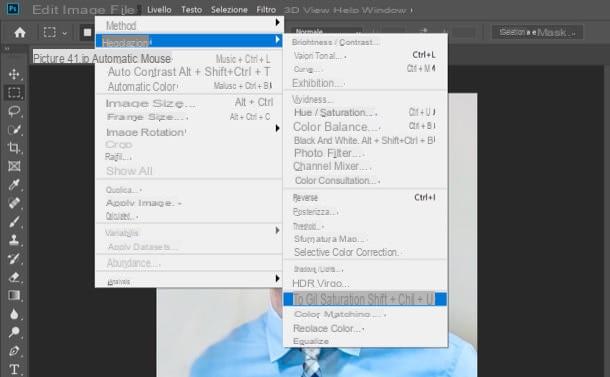610x377 pixels.
Task: Choose Exhibition in adjustments submenu
Action: pyautogui.click(x=365, y=83)
